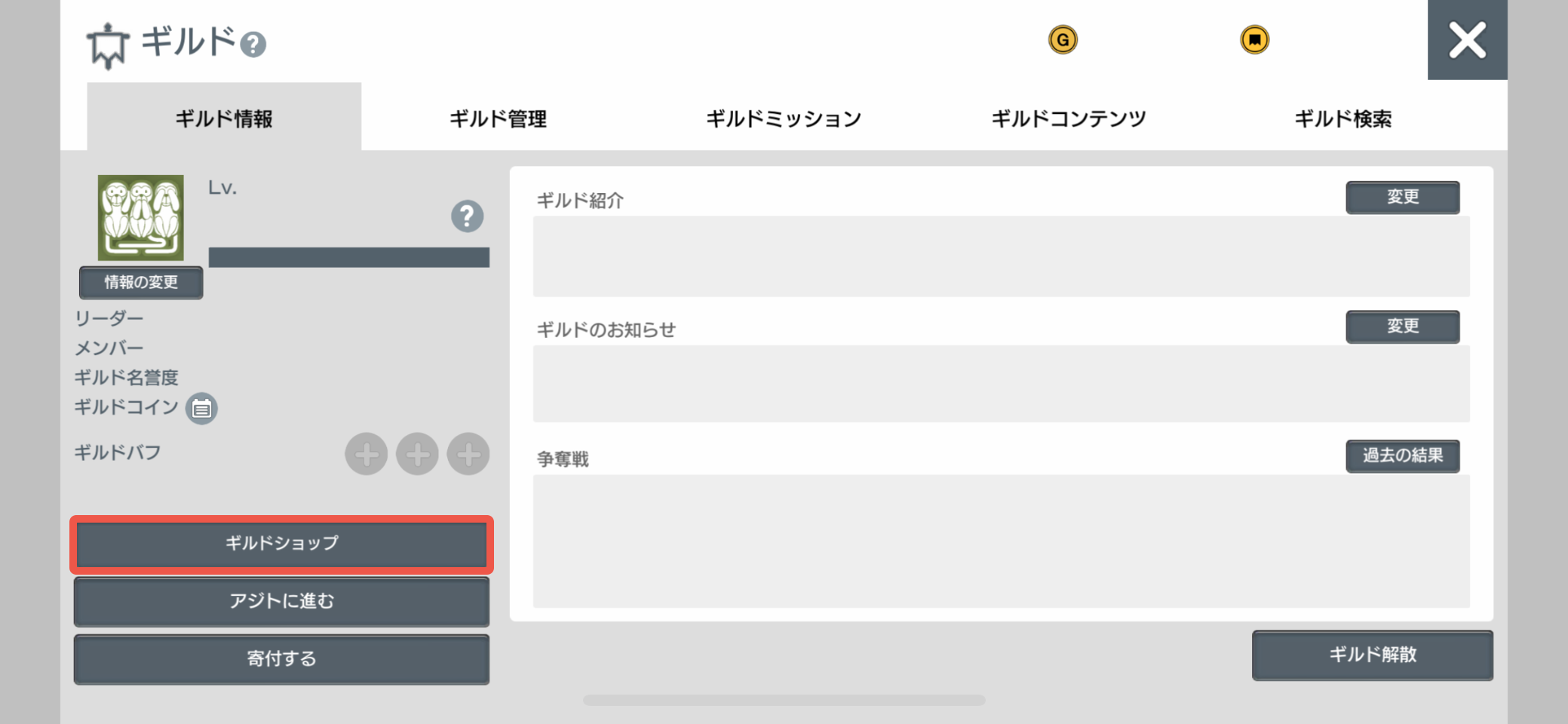Open the ギルドミッション tab
Screen dimensions: 1568x724
[x=784, y=118]
